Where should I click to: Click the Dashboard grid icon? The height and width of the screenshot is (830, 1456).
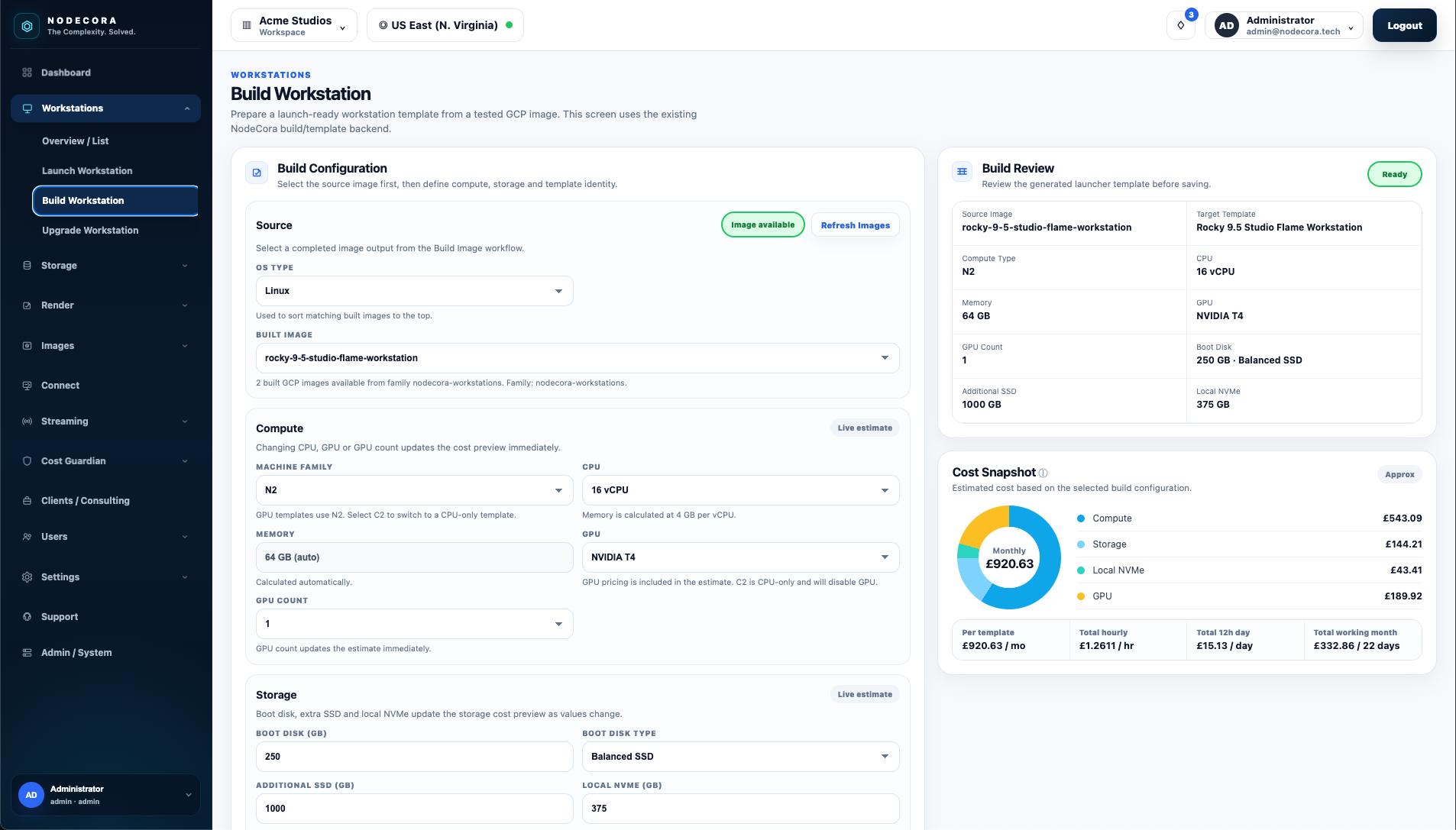point(27,73)
